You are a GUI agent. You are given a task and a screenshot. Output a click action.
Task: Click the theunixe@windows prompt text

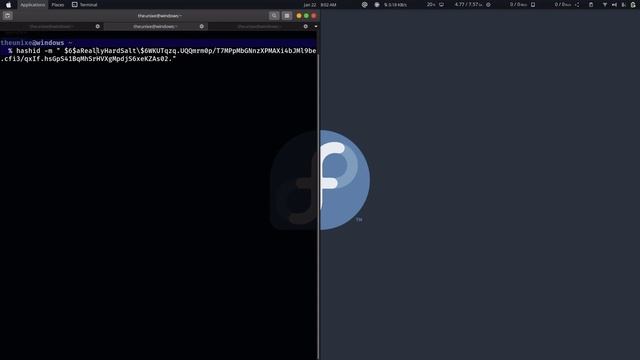click(x=32, y=43)
